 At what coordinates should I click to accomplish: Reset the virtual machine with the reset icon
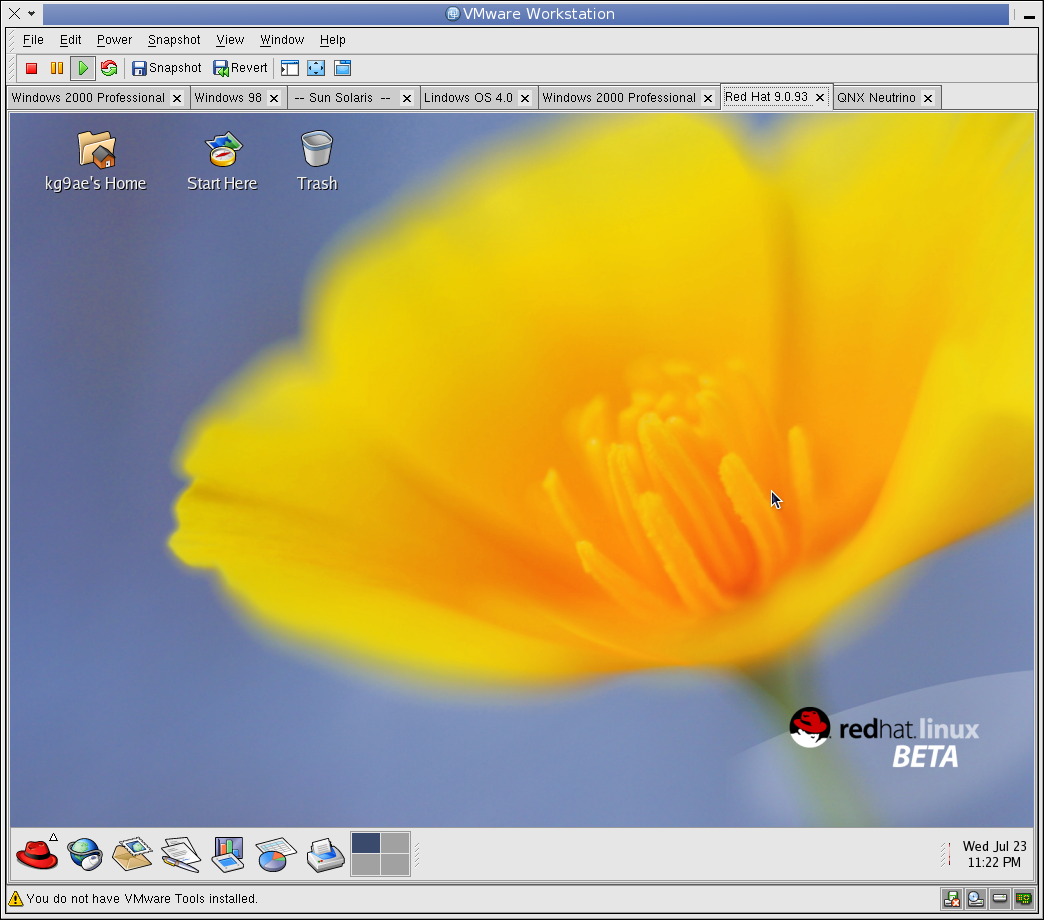click(109, 68)
